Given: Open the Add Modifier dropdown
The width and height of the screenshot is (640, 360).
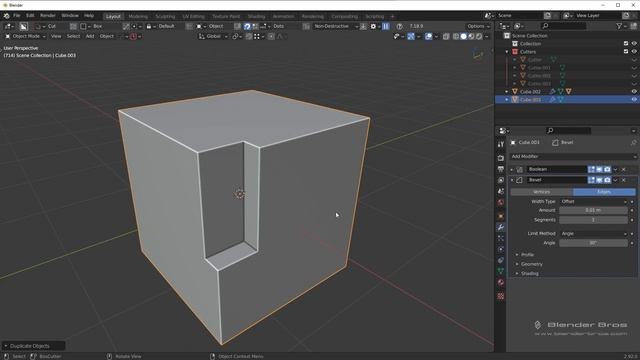Looking at the screenshot, I should point(573,157).
